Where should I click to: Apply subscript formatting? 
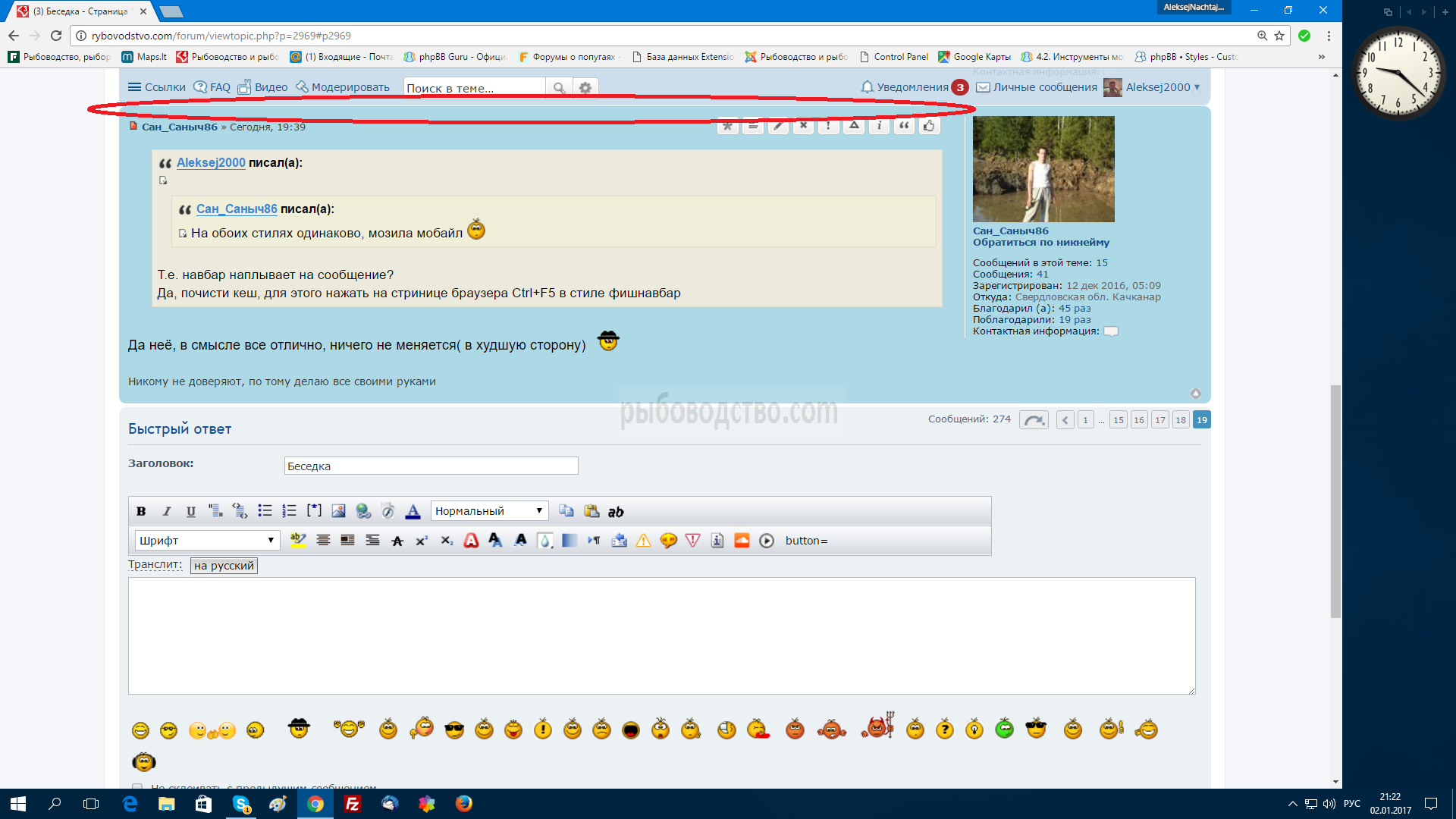click(447, 541)
